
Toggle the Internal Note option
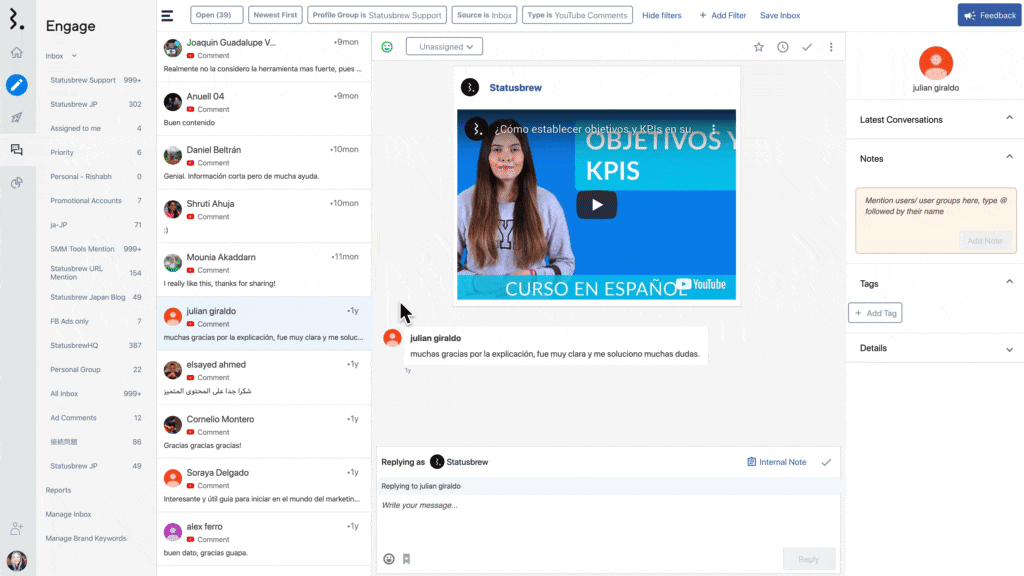point(777,462)
